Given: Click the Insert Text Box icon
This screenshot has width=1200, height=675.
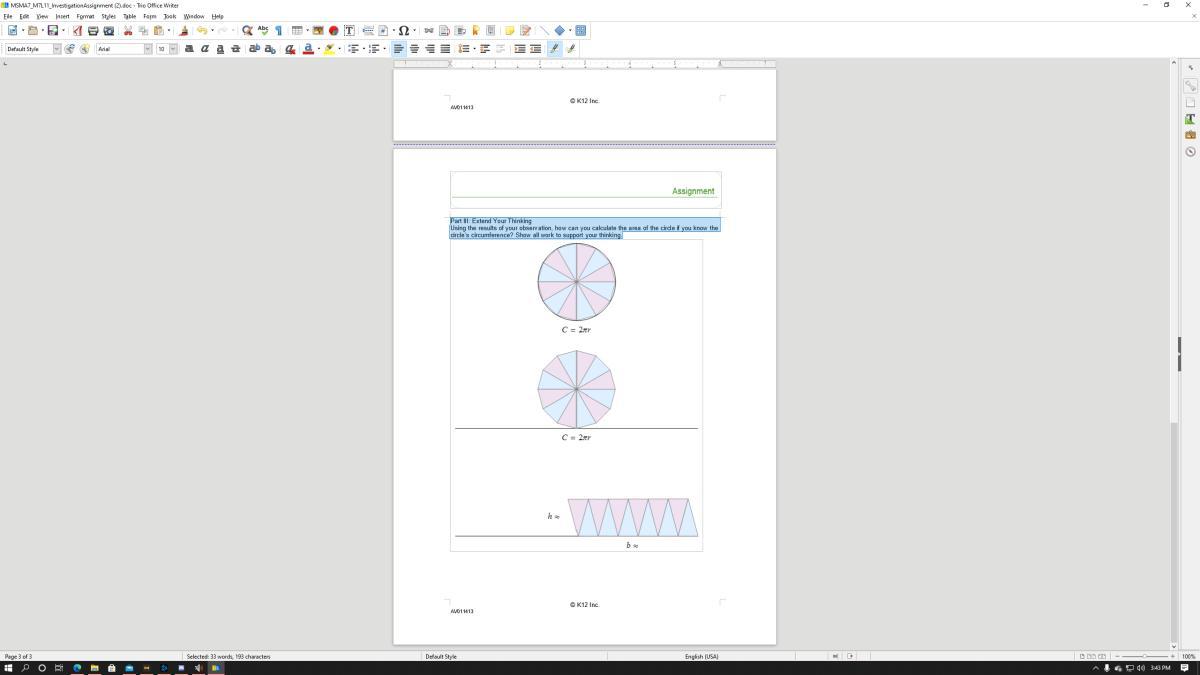Looking at the screenshot, I should click(x=349, y=31).
